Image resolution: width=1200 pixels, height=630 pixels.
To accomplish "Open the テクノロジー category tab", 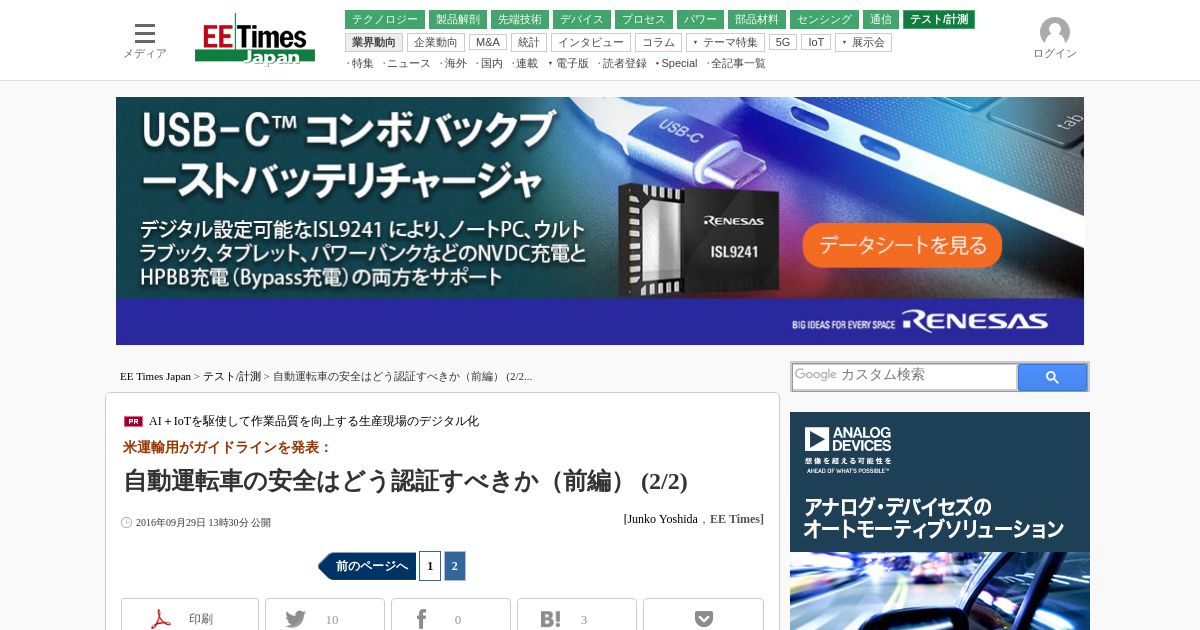I will coord(385,20).
